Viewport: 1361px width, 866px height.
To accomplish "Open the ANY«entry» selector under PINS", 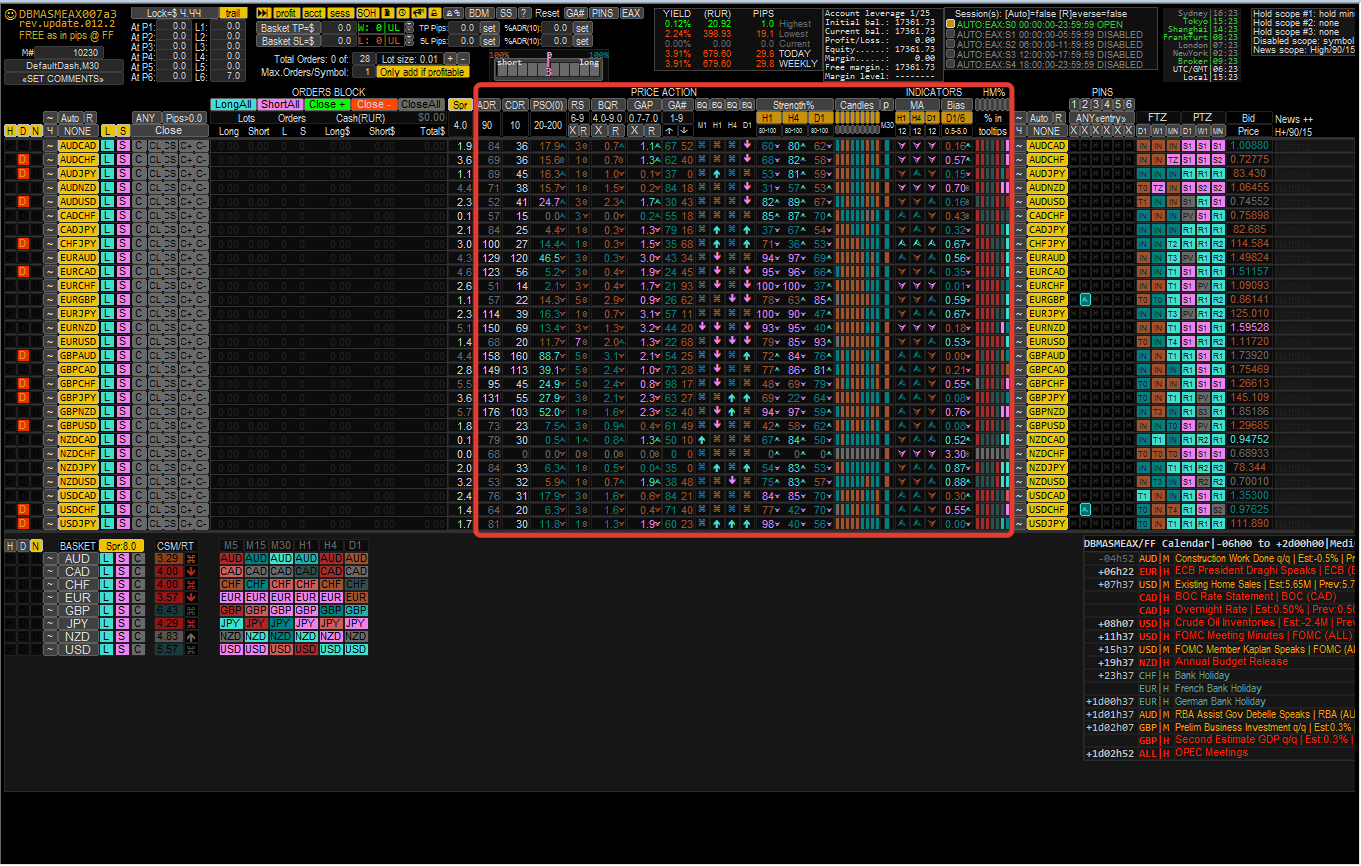I will pos(1102,118).
